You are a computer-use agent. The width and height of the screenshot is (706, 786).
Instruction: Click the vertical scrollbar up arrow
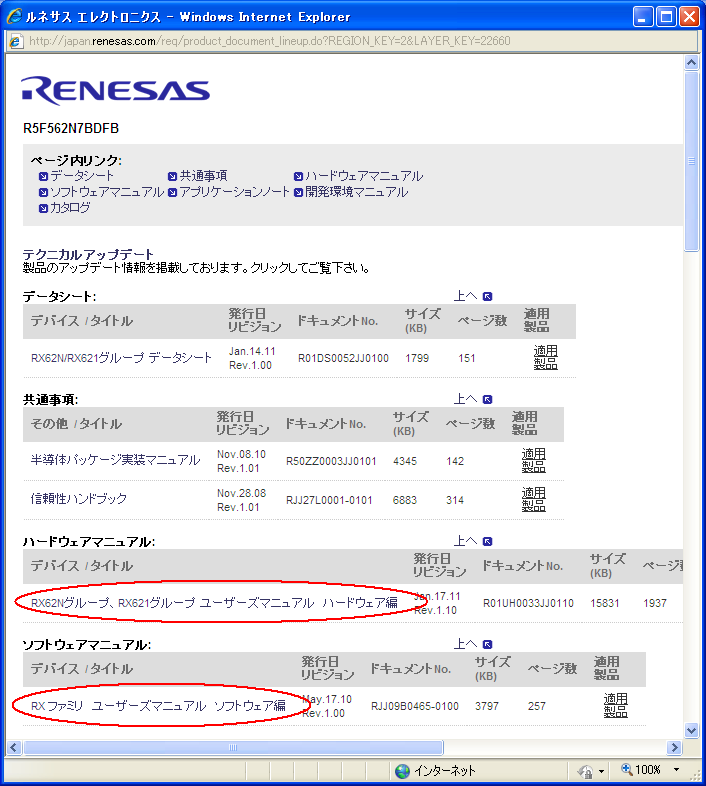pyautogui.click(x=691, y=63)
